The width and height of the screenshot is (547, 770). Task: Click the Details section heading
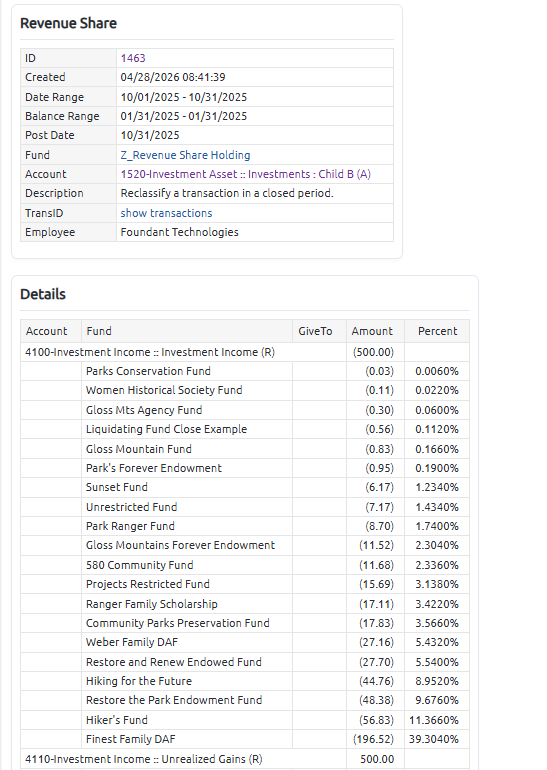43,294
